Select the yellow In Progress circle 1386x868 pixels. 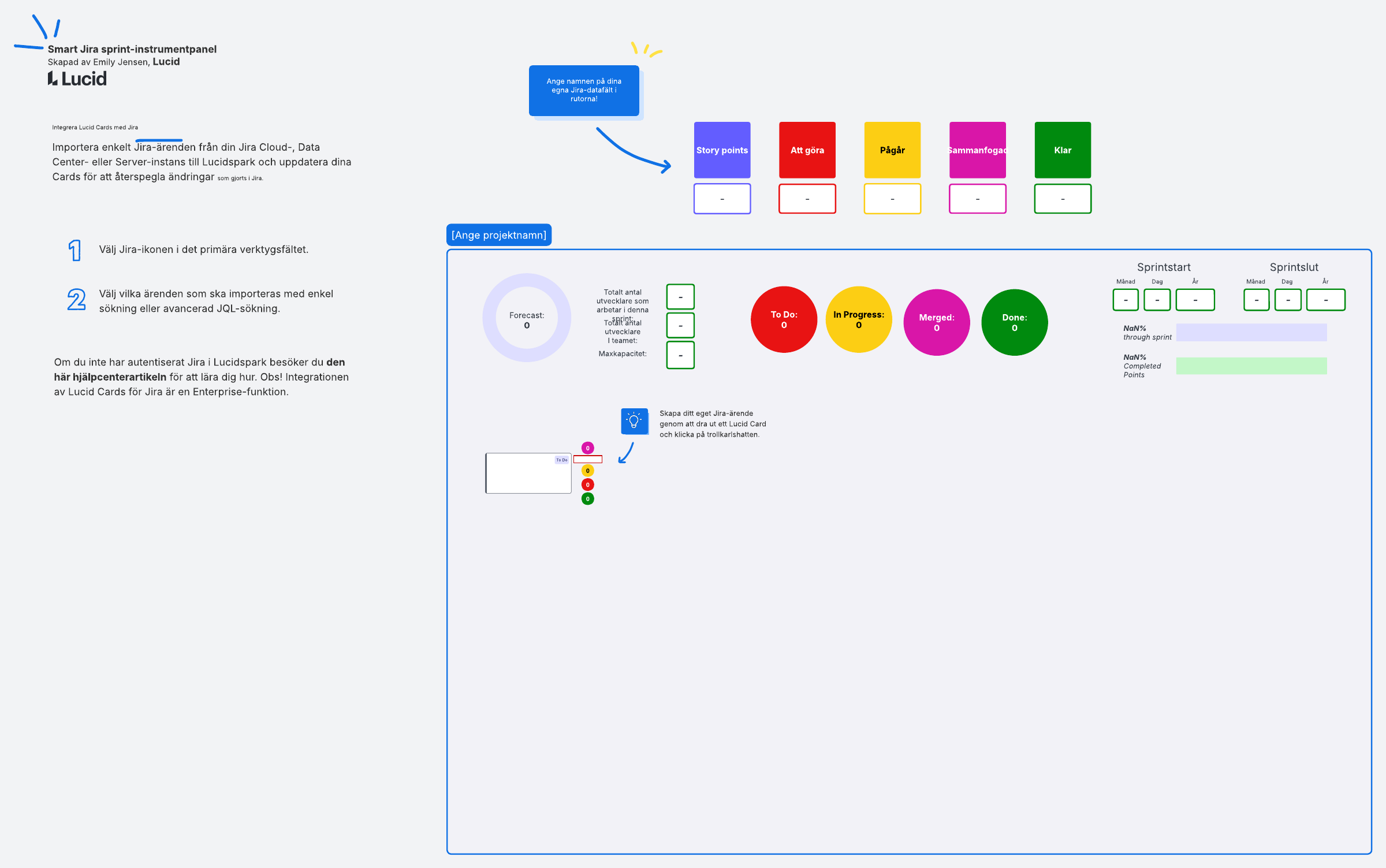859,319
